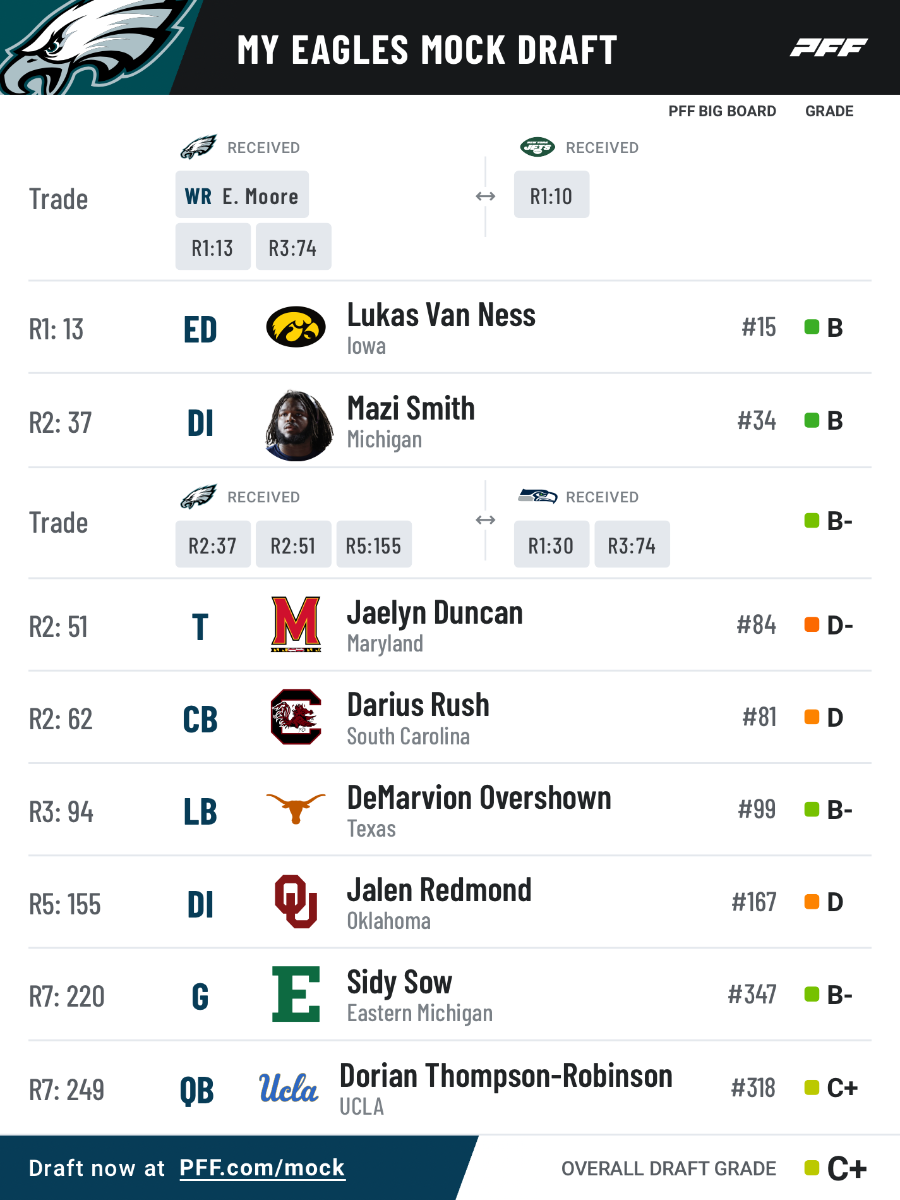Click the Iowa Hawkeyes team logo
The width and height of the screenshot is (900, 1200).
tap(296, 328)
